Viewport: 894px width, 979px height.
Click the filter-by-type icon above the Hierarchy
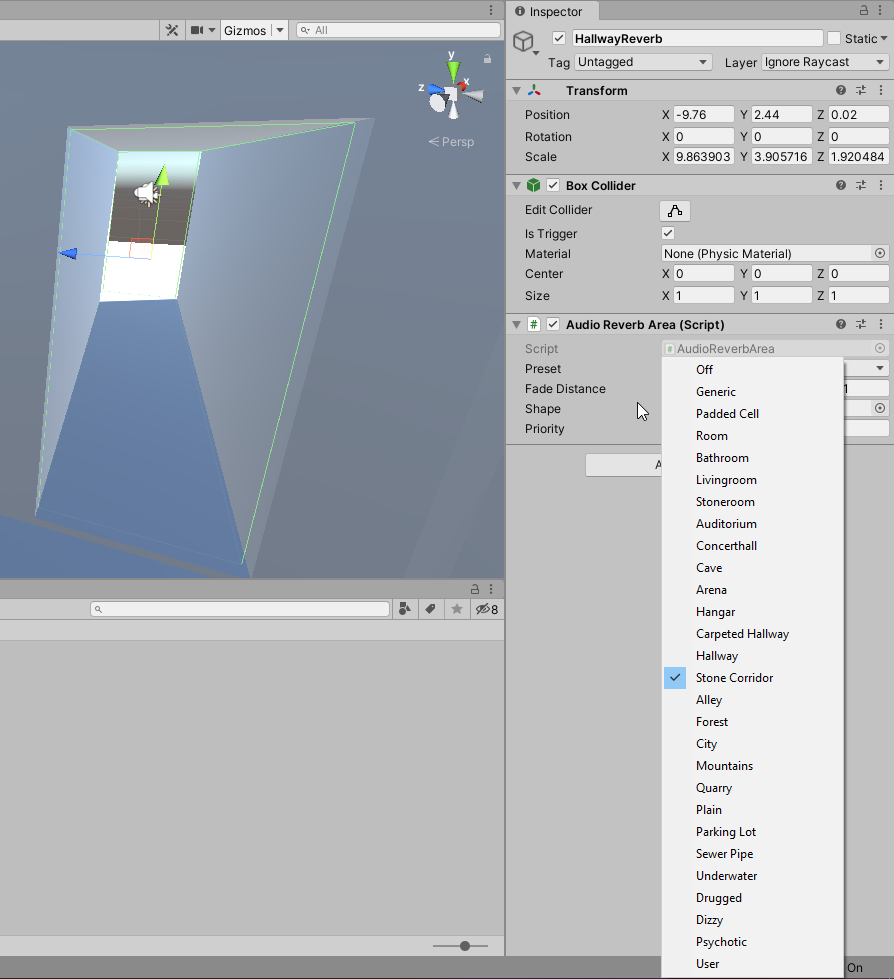(405, 609)
